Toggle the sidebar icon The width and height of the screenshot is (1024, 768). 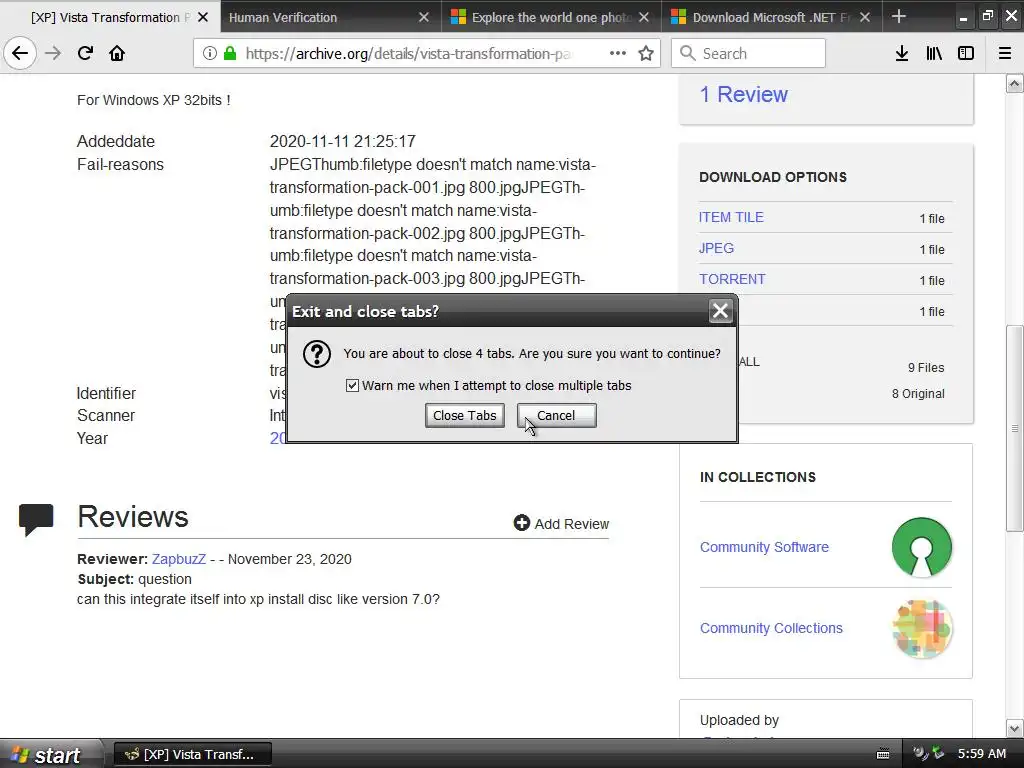966,54
